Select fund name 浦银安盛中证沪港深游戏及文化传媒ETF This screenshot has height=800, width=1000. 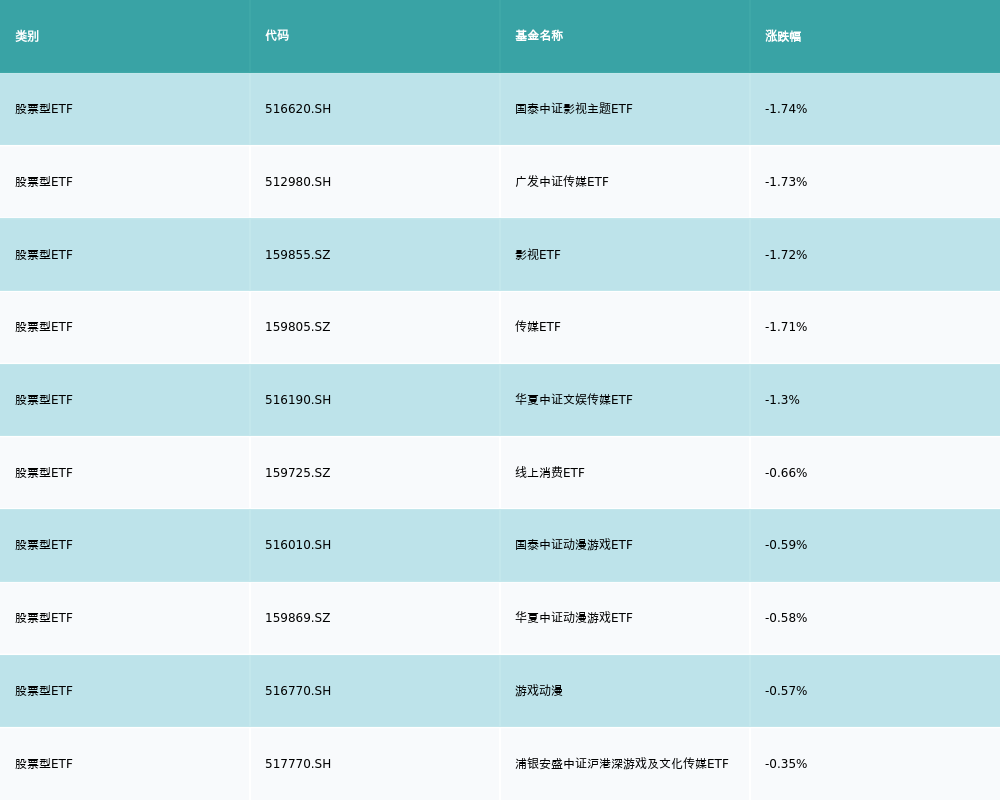(622, 764)
